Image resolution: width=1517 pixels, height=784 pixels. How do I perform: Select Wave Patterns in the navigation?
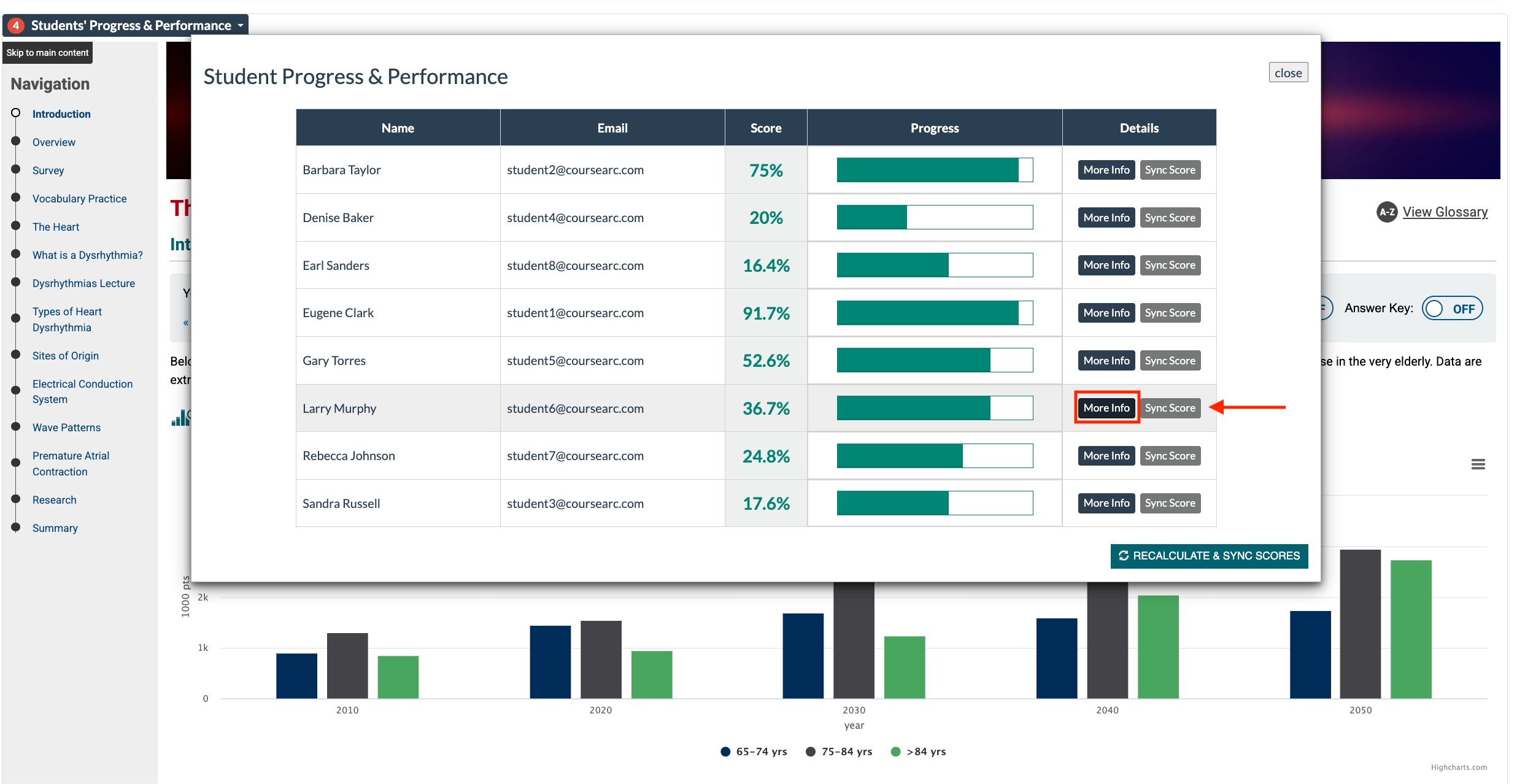click(x=66, y=428)
